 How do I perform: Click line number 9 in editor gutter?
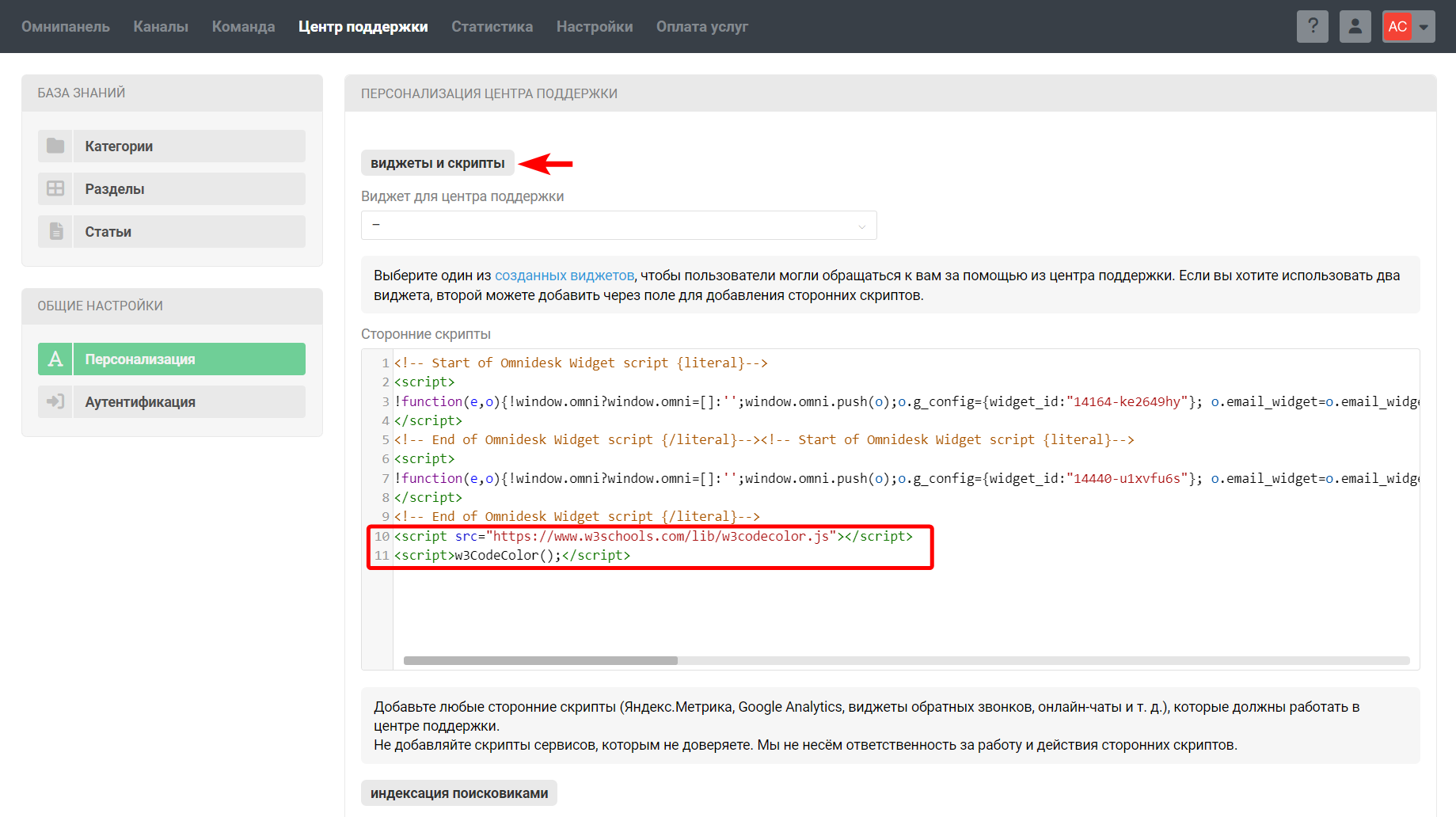(x=386, y=516)
